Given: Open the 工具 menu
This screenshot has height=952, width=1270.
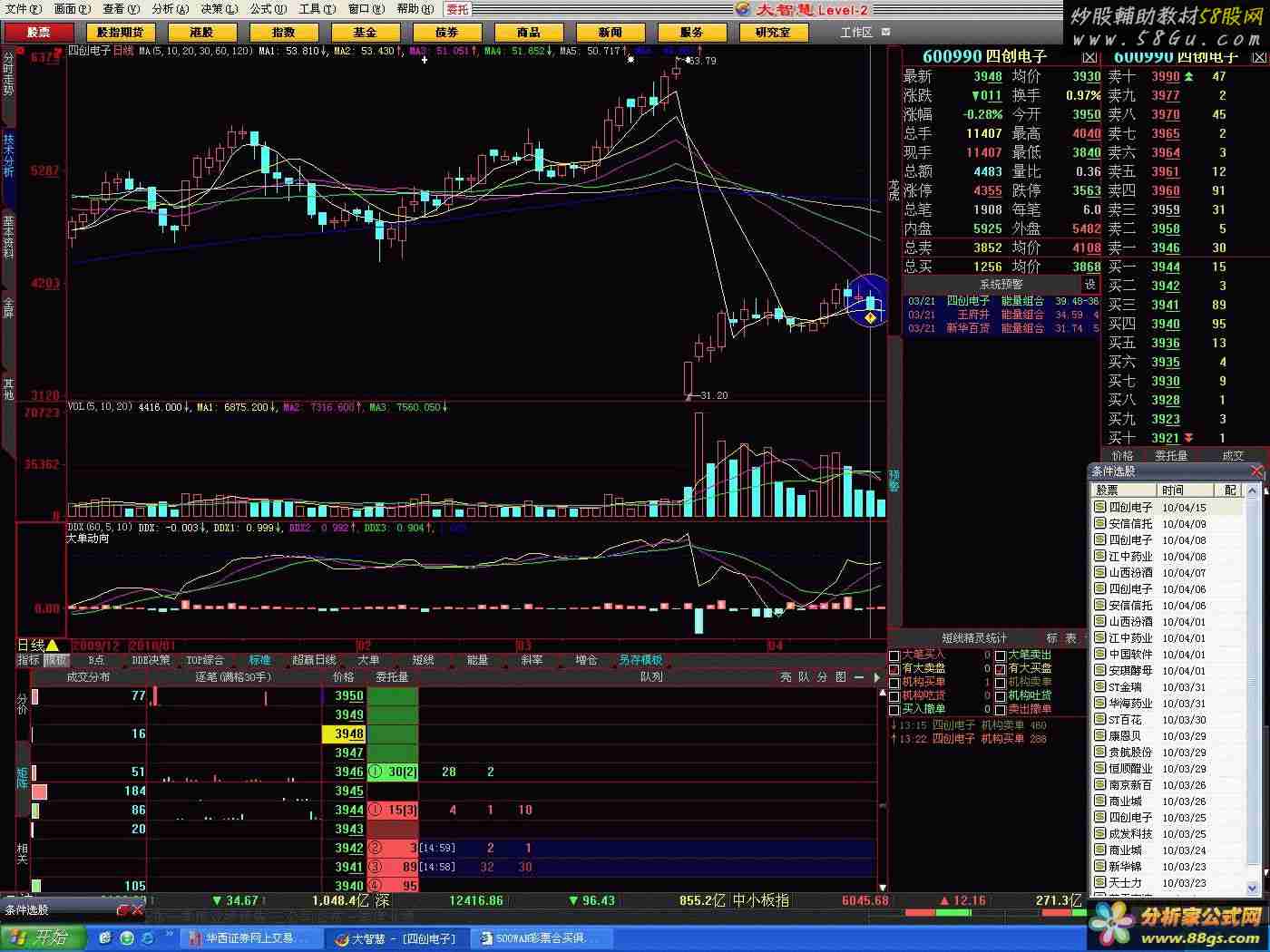Looking at the screenshot, I should coord(317,9).
